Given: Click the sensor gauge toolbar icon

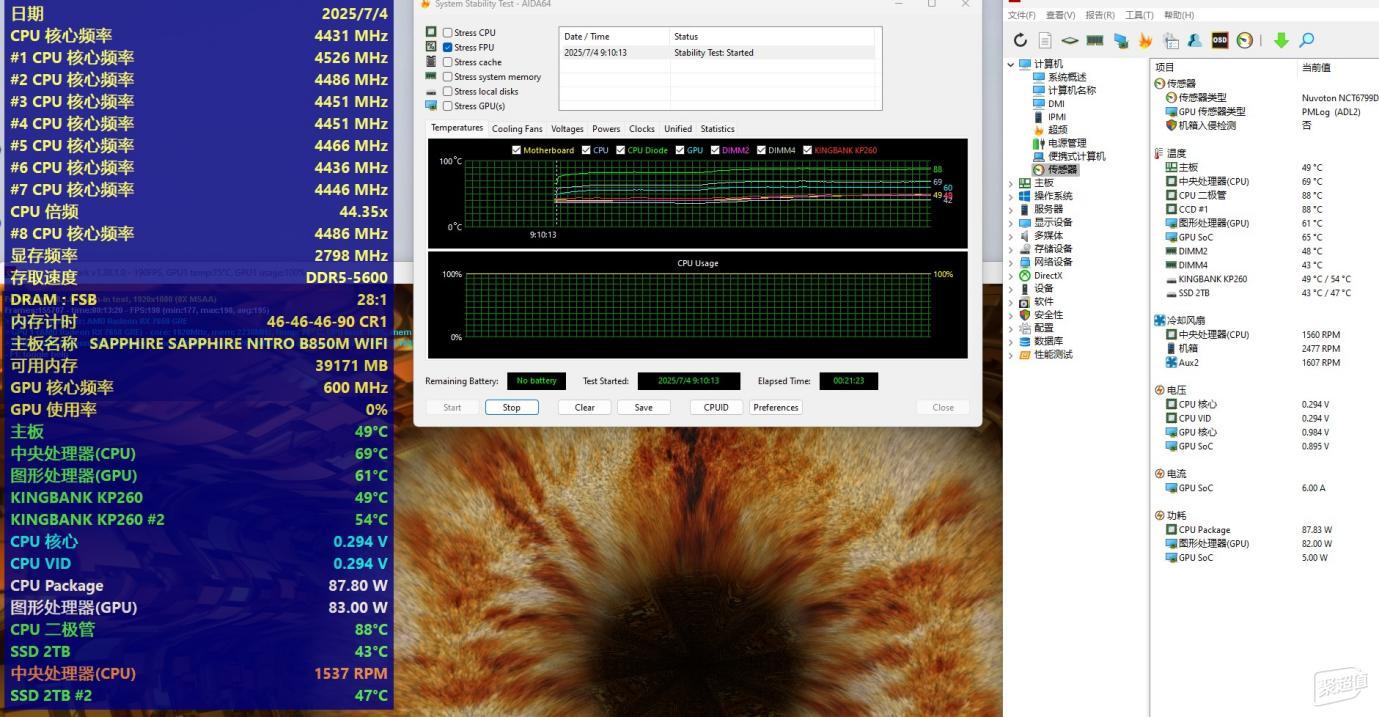Looking at the screenshot, I should (x=1245, y=40).
